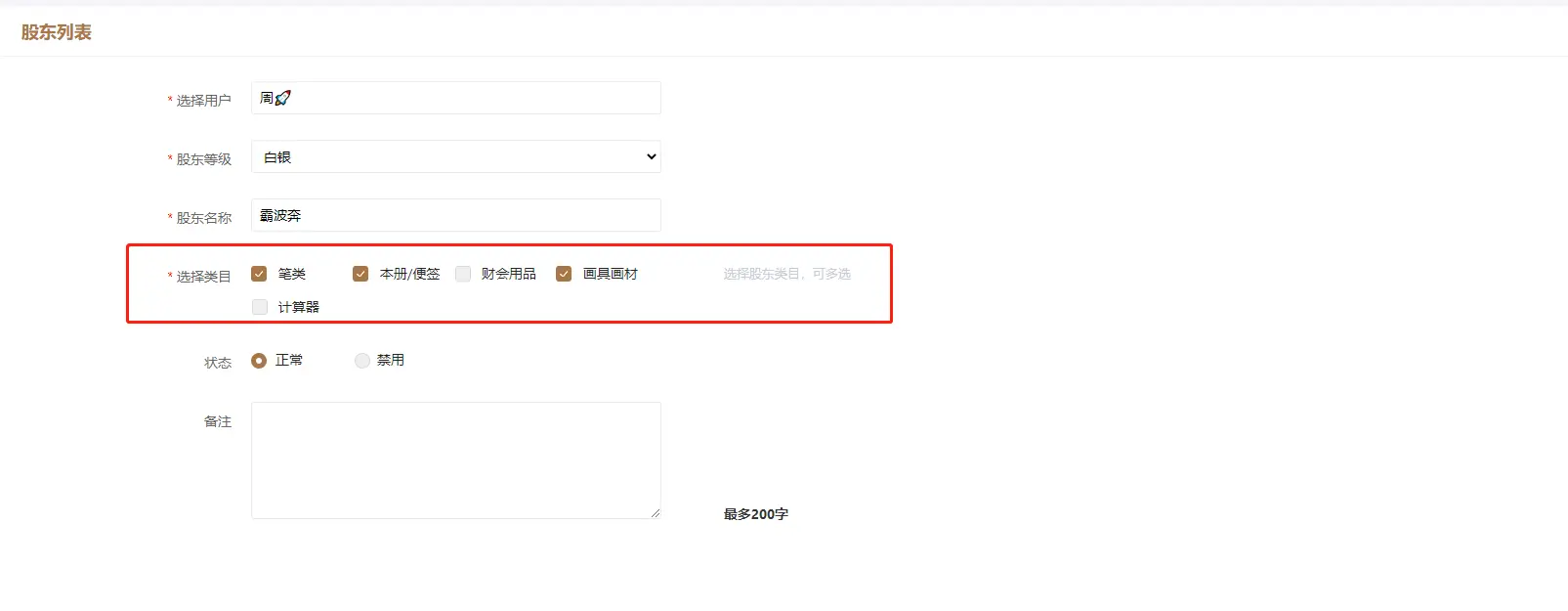Click the 备注 field label
This screenshot has height=611, width=1568.
[217, 421]
